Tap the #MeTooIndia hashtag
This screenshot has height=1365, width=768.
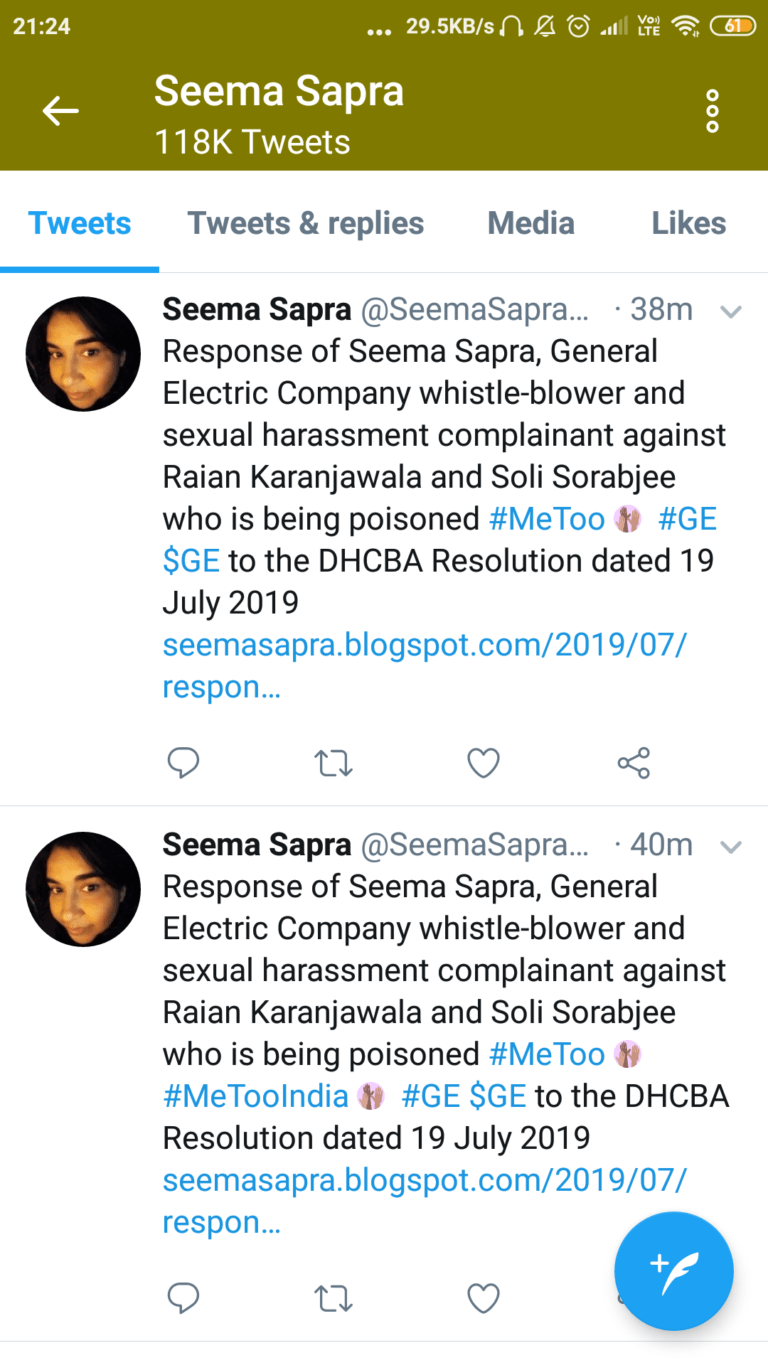tap(256, 1096)
